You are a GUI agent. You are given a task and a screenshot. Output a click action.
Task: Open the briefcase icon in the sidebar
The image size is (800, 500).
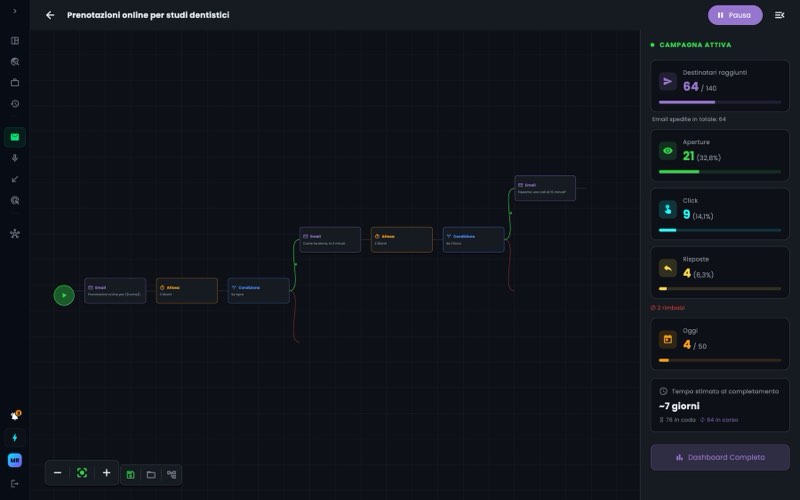click(x=15, y=83)
